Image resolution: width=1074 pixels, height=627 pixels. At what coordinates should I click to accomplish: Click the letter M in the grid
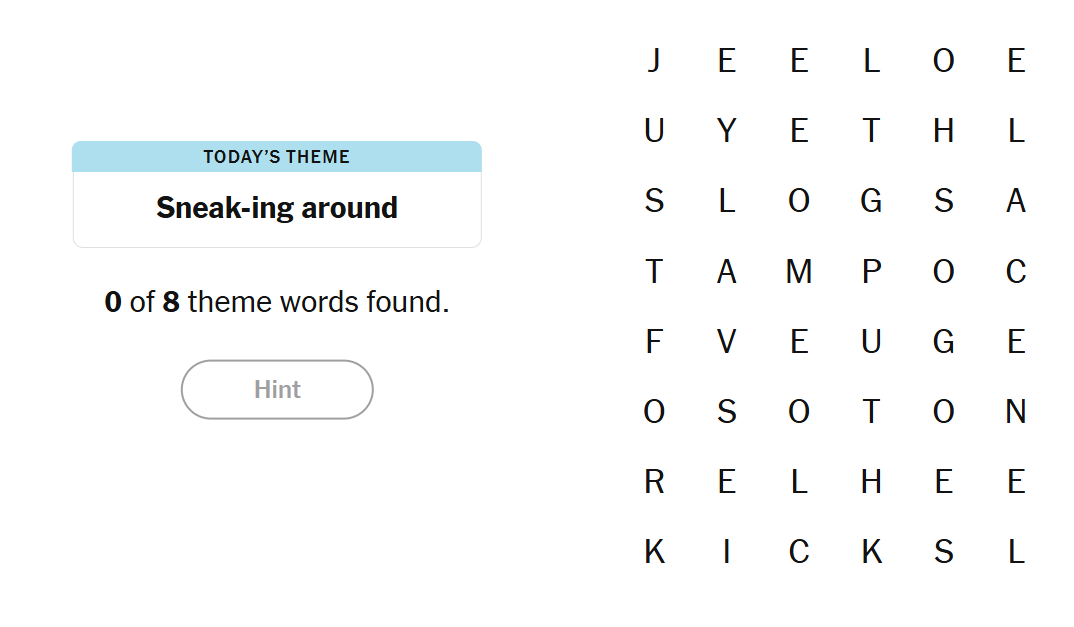799,271
